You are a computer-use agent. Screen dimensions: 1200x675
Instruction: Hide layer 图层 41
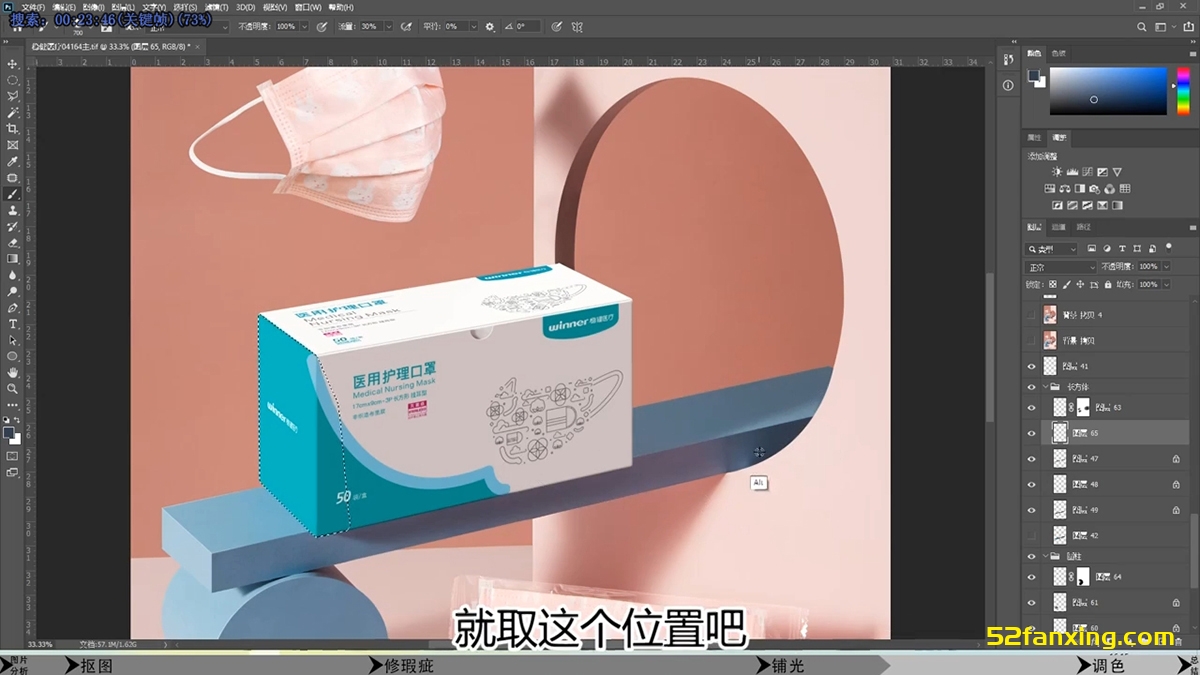(x=1032, y=367)
